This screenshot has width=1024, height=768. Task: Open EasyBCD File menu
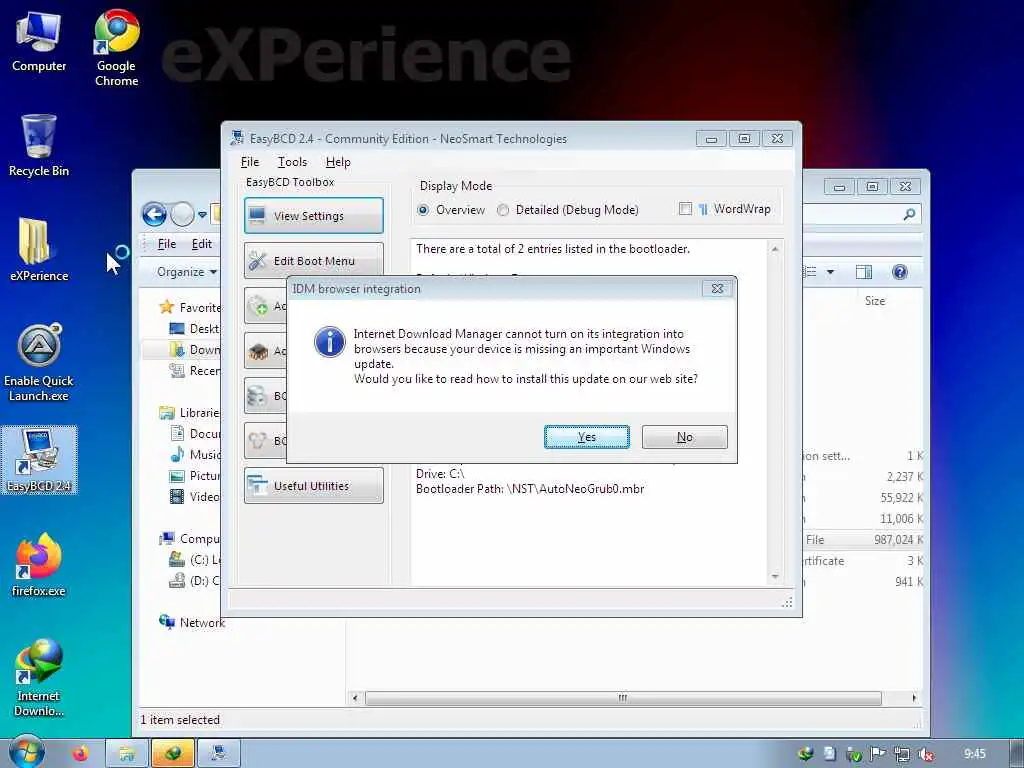click(249, 161)
